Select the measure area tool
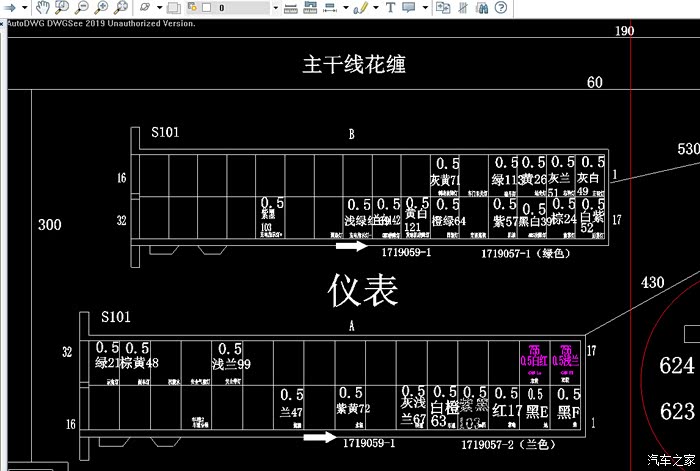 pos(310,8)
